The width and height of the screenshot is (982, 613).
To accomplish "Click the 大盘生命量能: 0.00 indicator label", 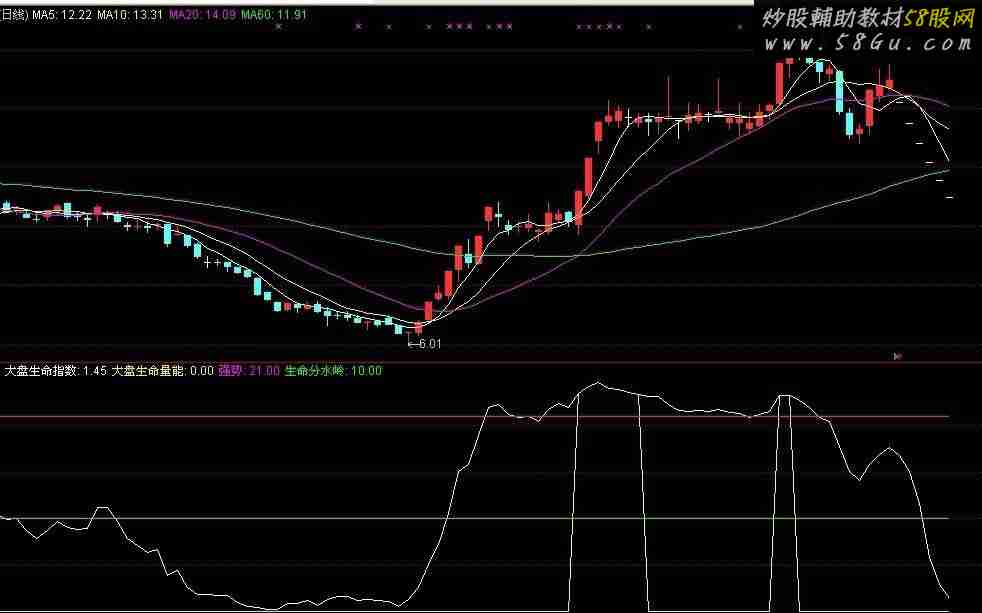I will (x=163, y=371).
